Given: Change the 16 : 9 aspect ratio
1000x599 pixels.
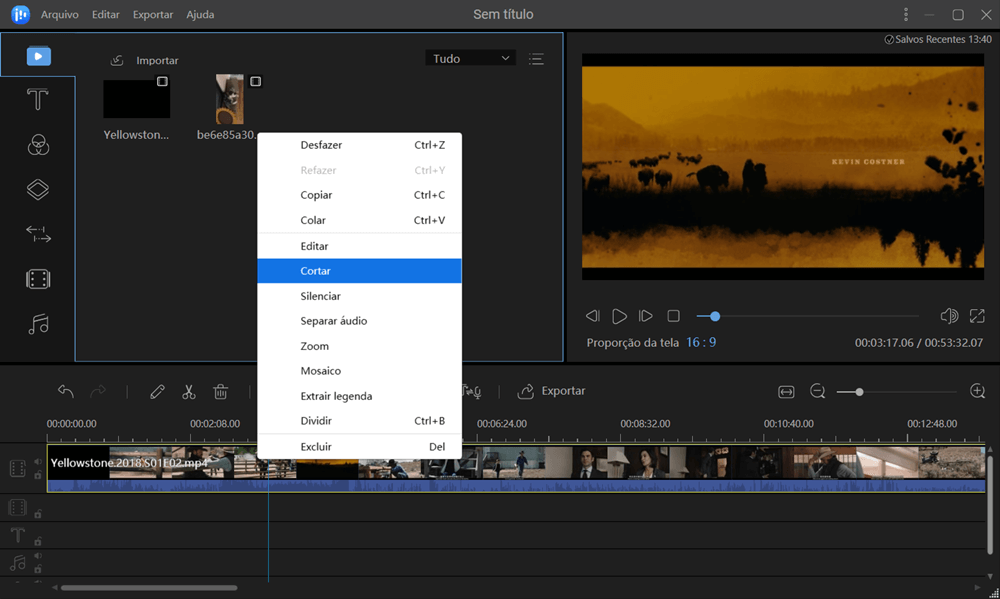Looking at the screenshot, I should (701, 343).
